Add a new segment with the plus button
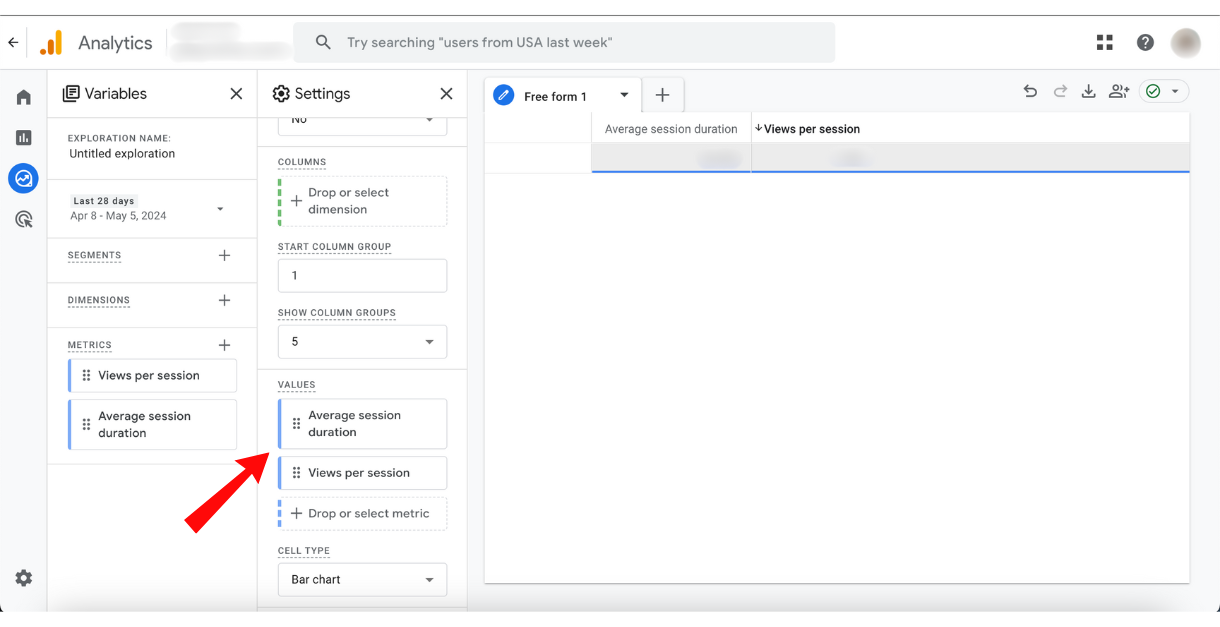 [x=224, y=256]
